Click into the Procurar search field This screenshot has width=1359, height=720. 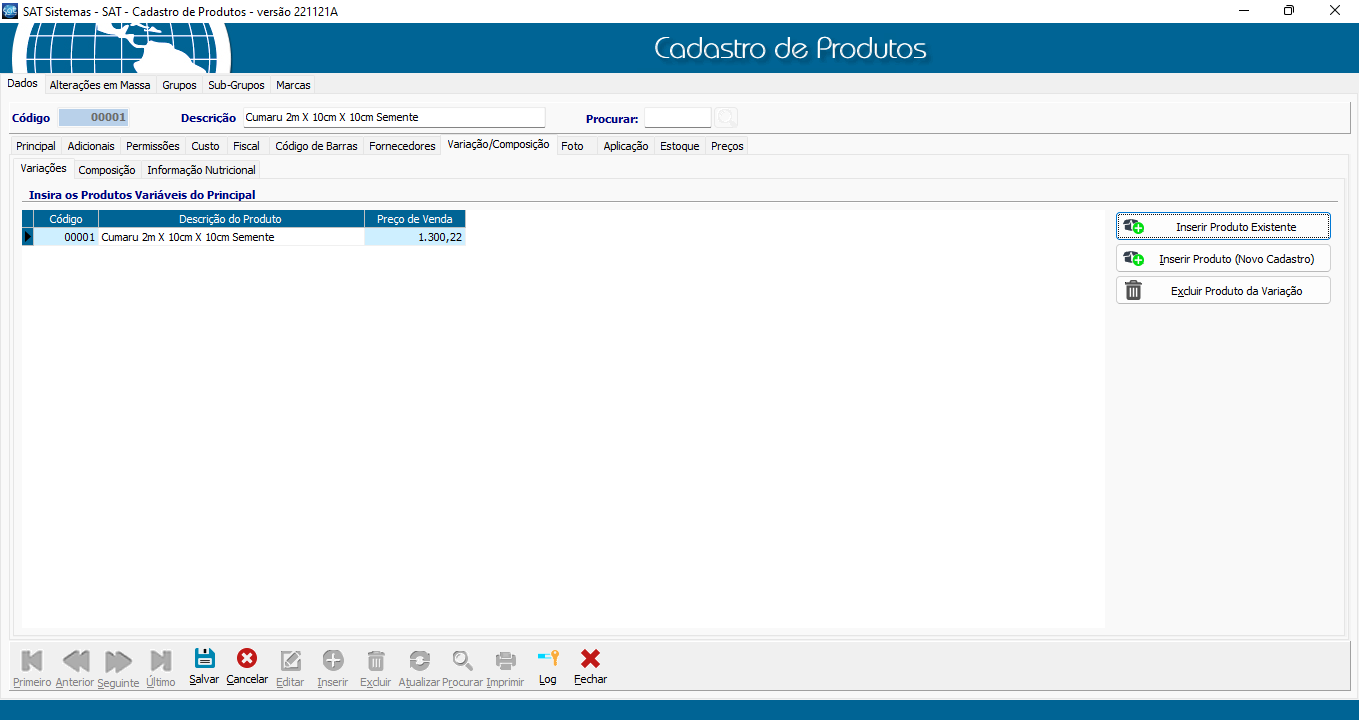(x=677, y=118)
